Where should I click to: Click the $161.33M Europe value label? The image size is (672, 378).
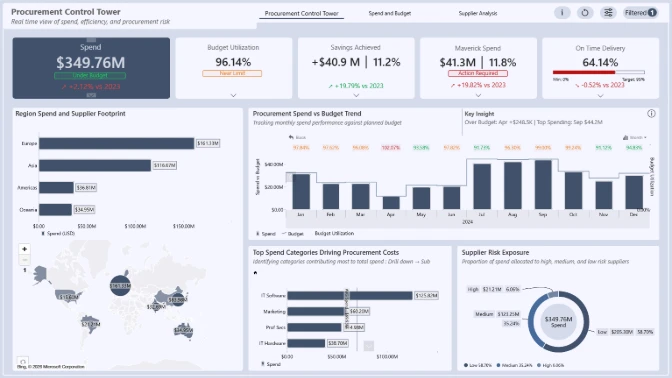[208, 143]
